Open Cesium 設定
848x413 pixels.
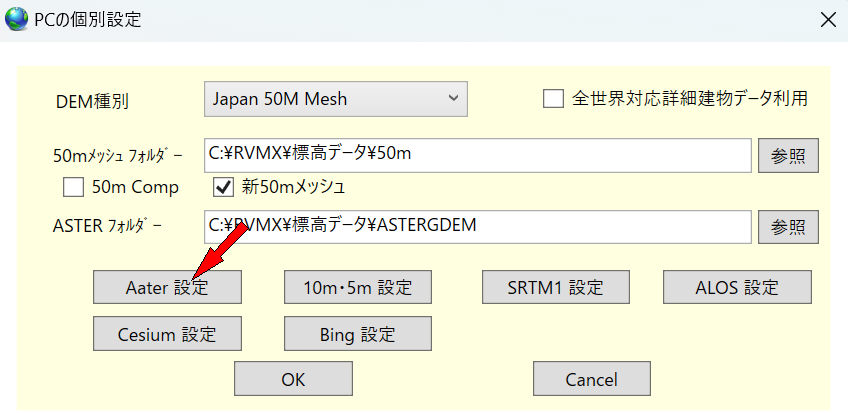tap(167, 333)
